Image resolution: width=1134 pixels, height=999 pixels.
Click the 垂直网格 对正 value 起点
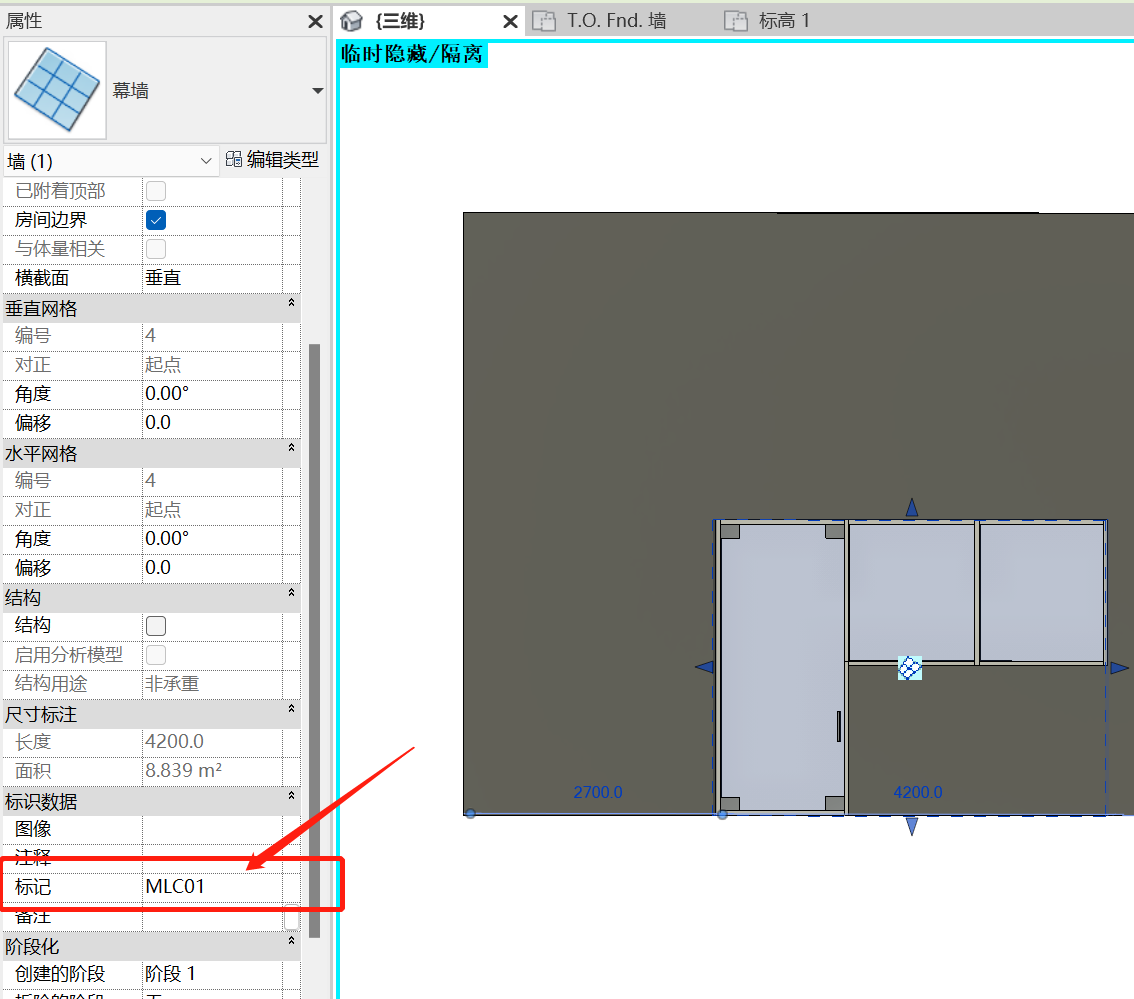[x=212, y=365]
